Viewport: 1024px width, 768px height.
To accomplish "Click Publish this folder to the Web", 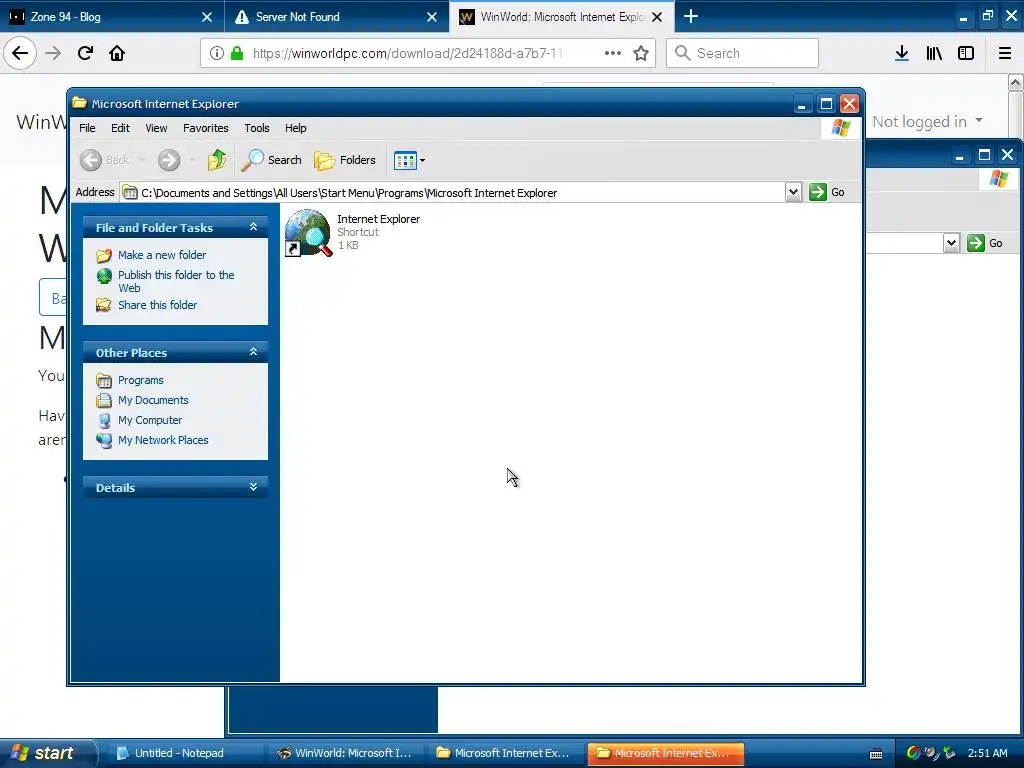I will pyautogui.click(x=176, y=281).
